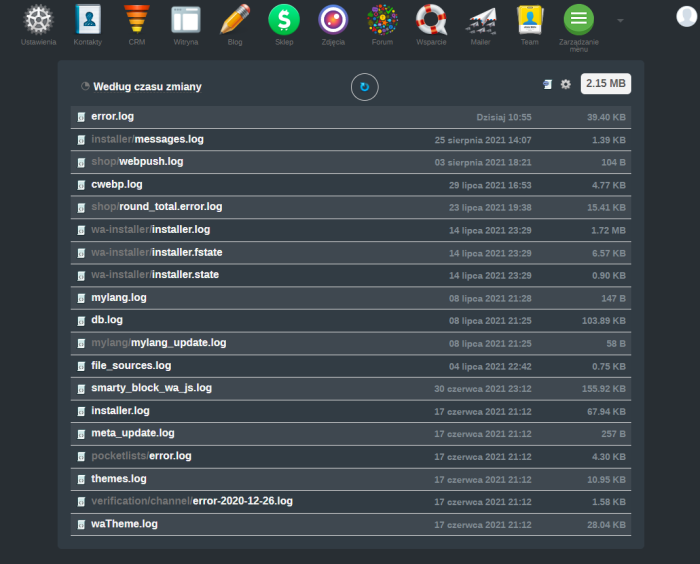This screenshot has height=564, width=700.
Task: Open the Blog pencil app
Action: coord(235,20)
